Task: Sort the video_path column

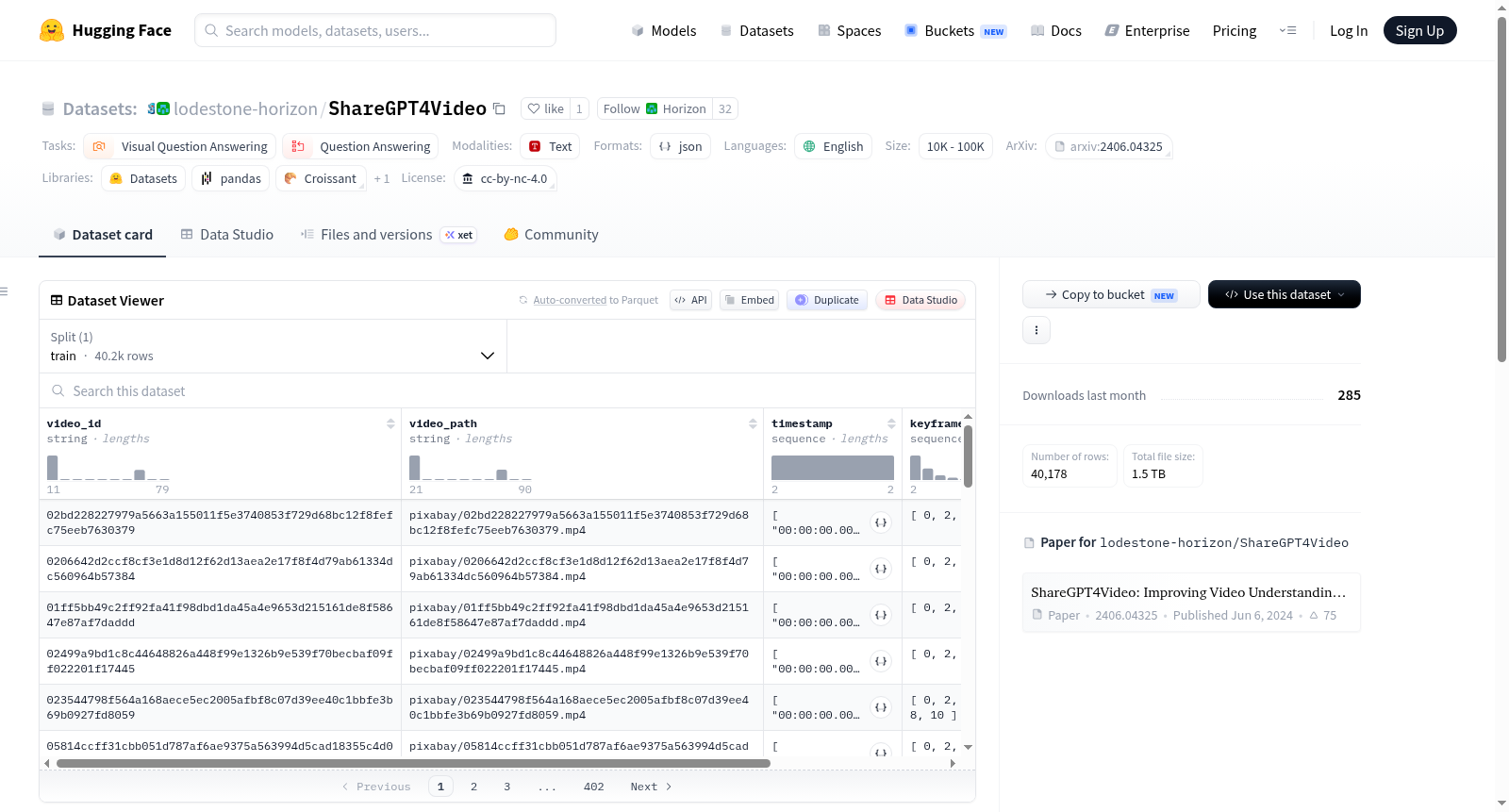Action: tap(753, 423)
